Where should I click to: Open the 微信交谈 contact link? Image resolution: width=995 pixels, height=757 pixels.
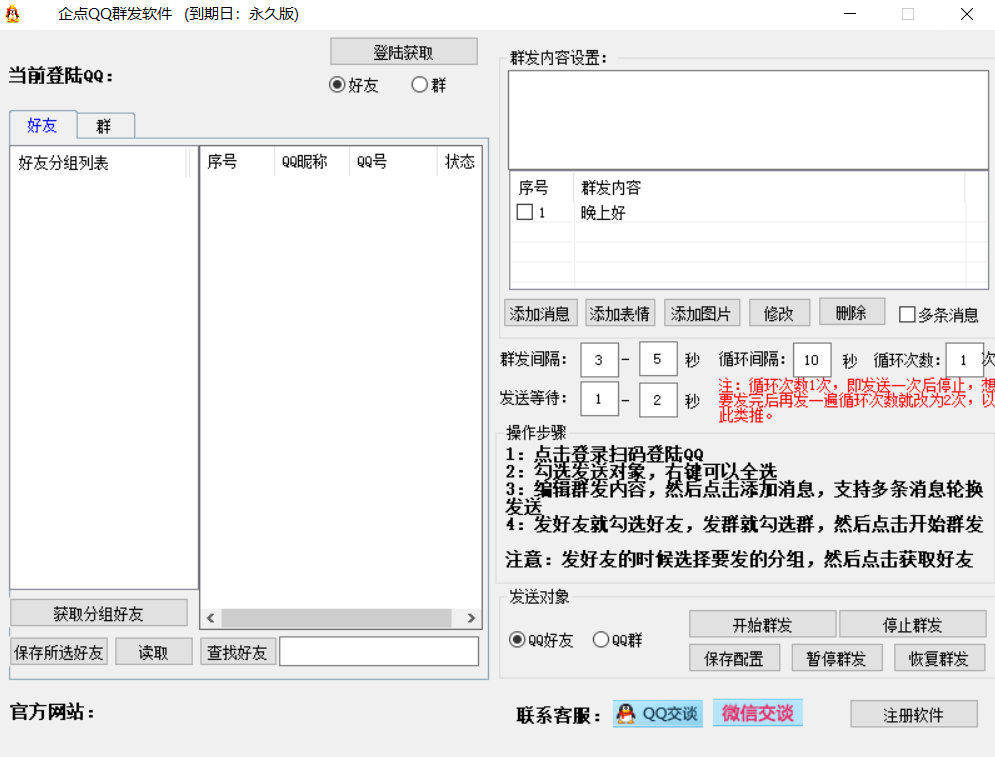coord(758,713)
